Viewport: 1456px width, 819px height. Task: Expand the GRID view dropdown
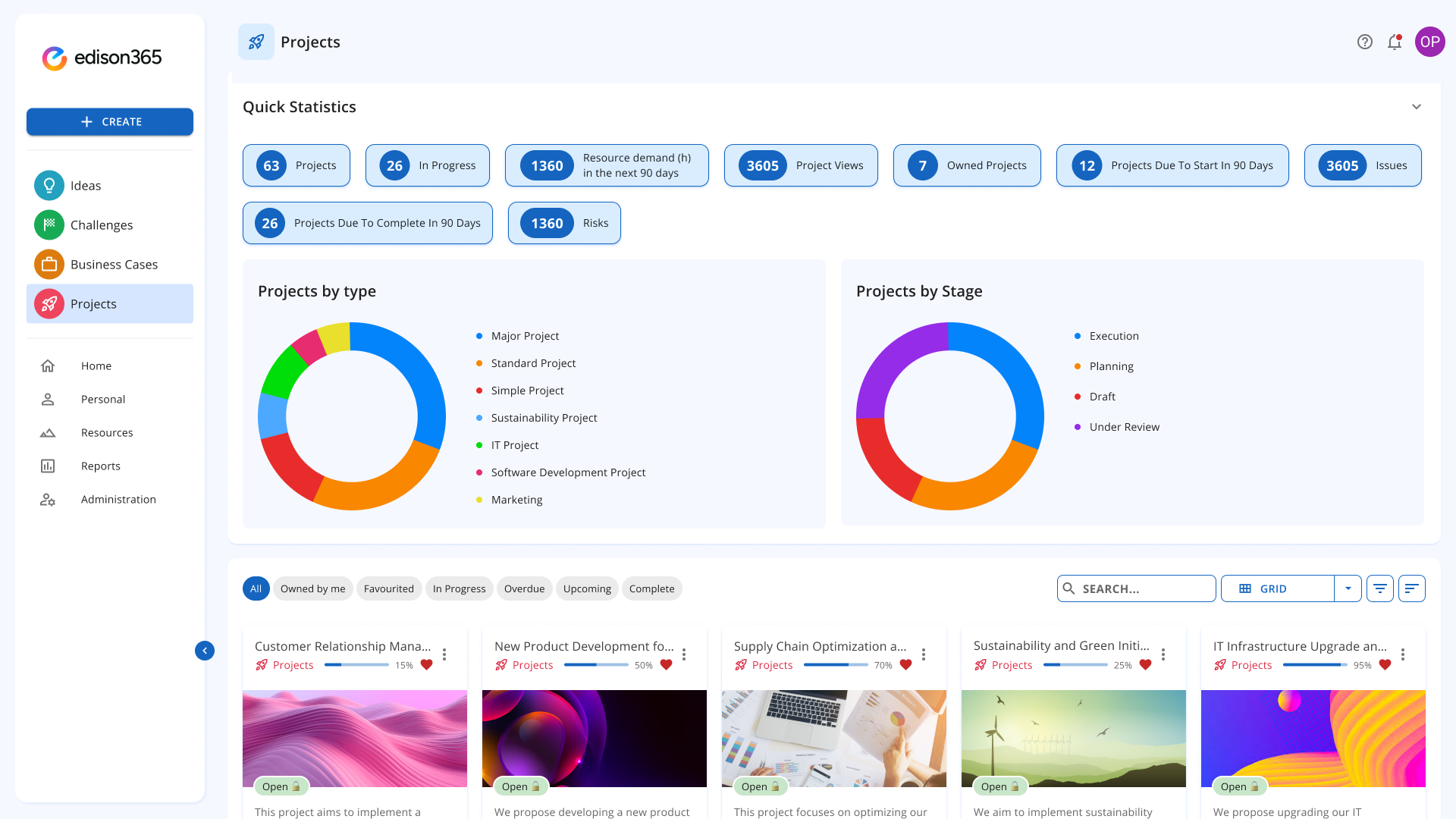[1348, 588]
